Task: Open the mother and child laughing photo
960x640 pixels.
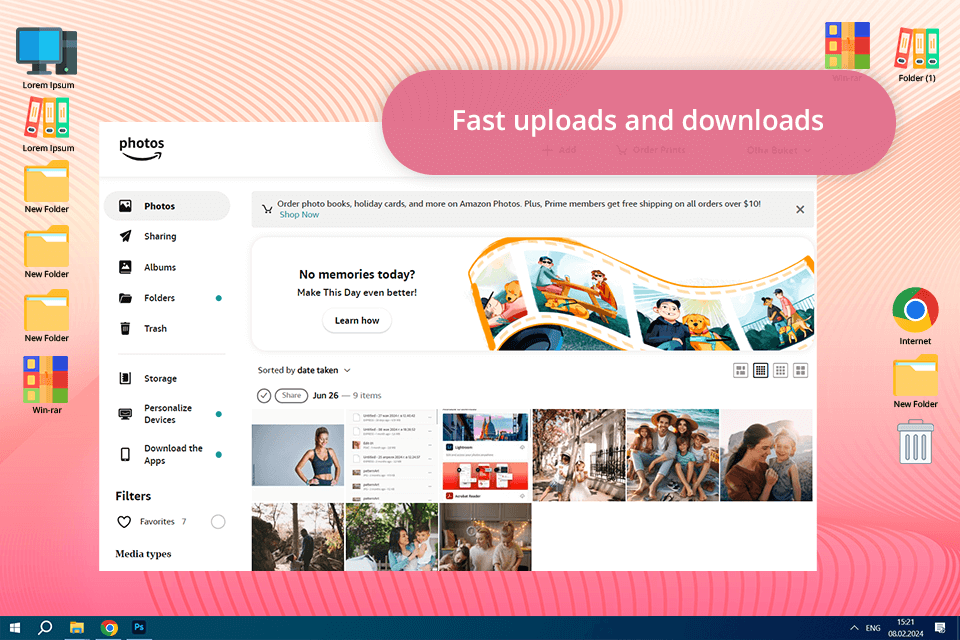Action: coord(767,455)
